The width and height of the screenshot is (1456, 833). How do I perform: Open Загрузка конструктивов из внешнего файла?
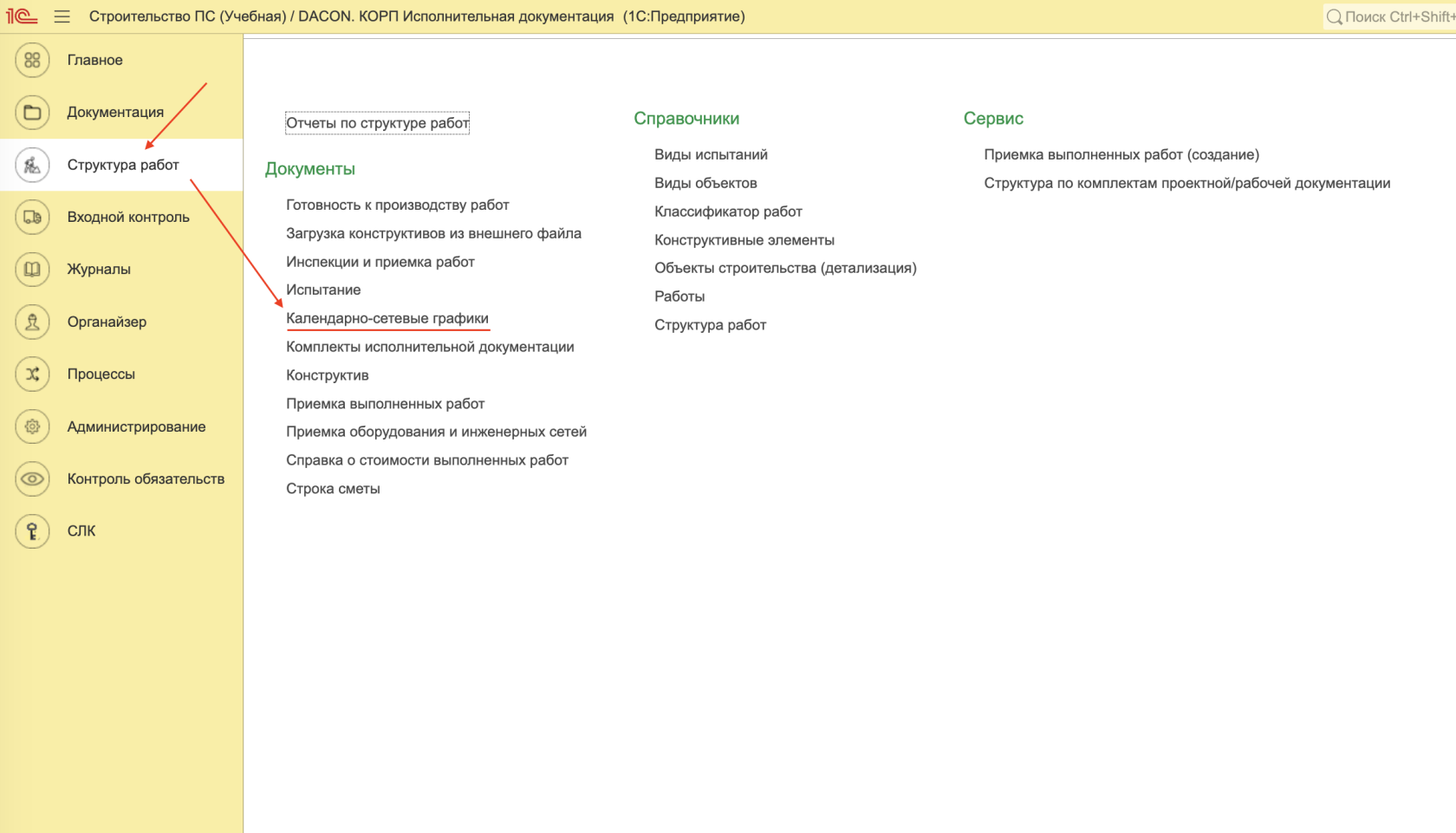click(x=433, y=233)
